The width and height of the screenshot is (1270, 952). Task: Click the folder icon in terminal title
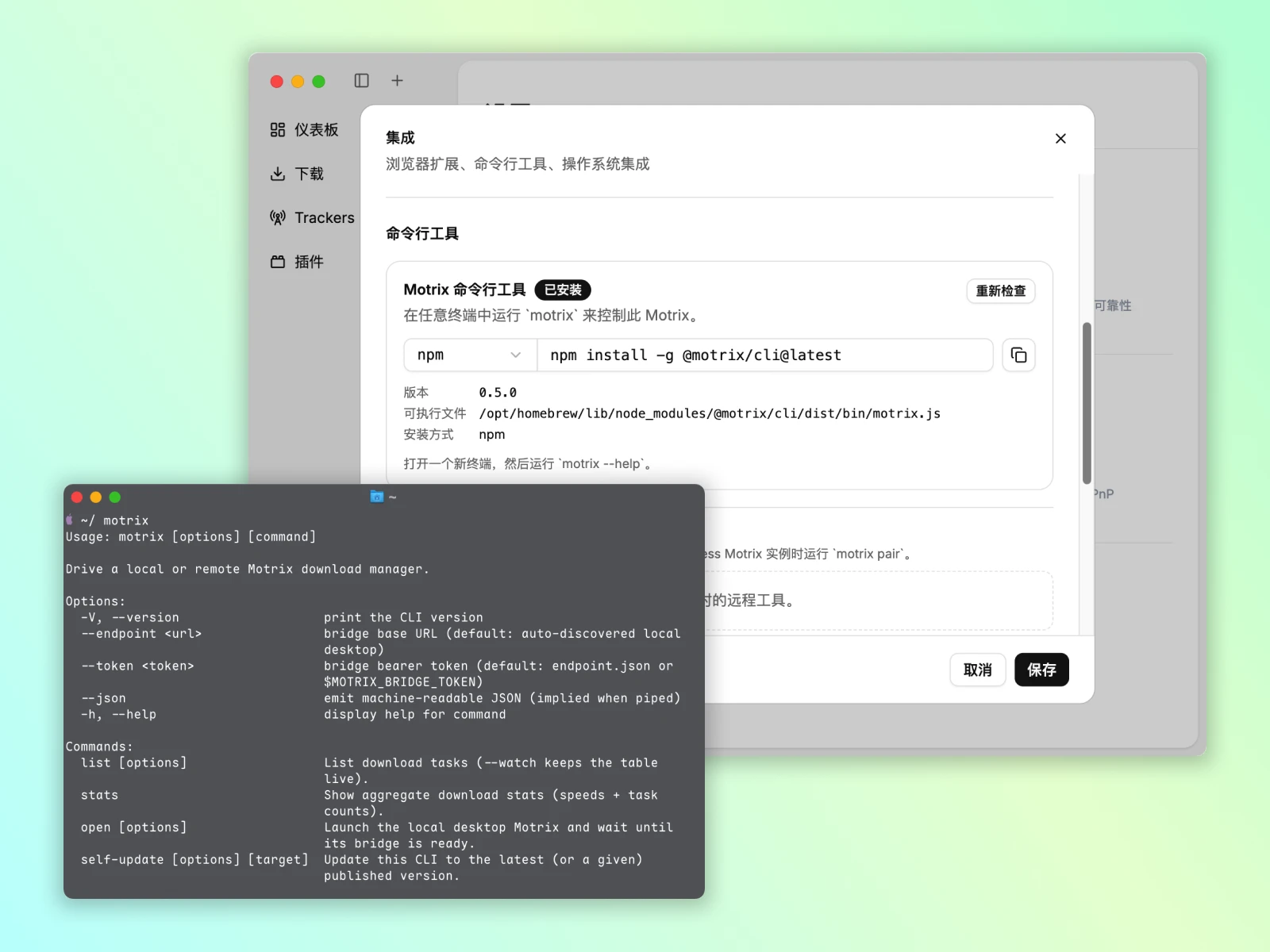point(377,497)
